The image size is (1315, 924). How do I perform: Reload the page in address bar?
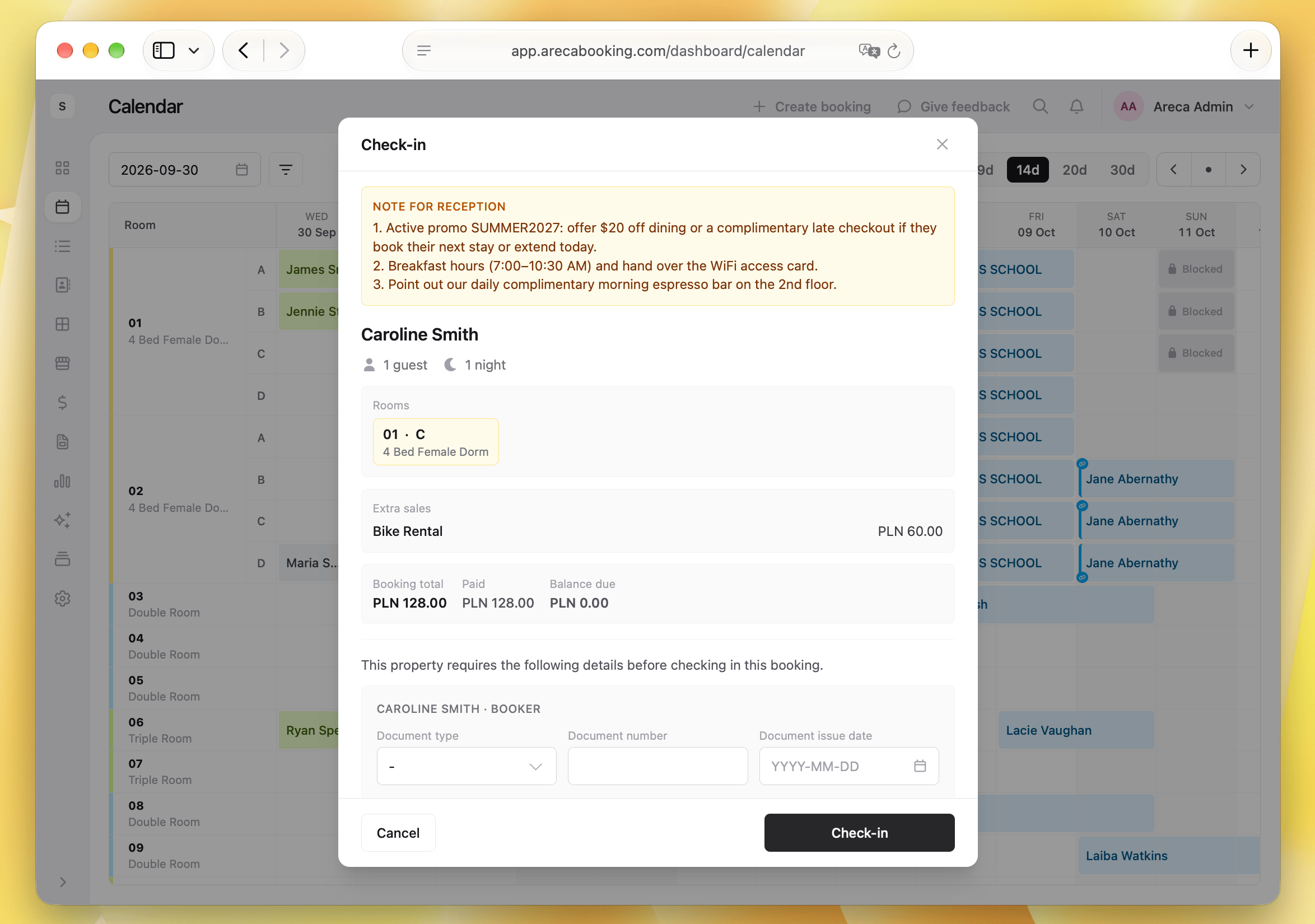point(893,51)
